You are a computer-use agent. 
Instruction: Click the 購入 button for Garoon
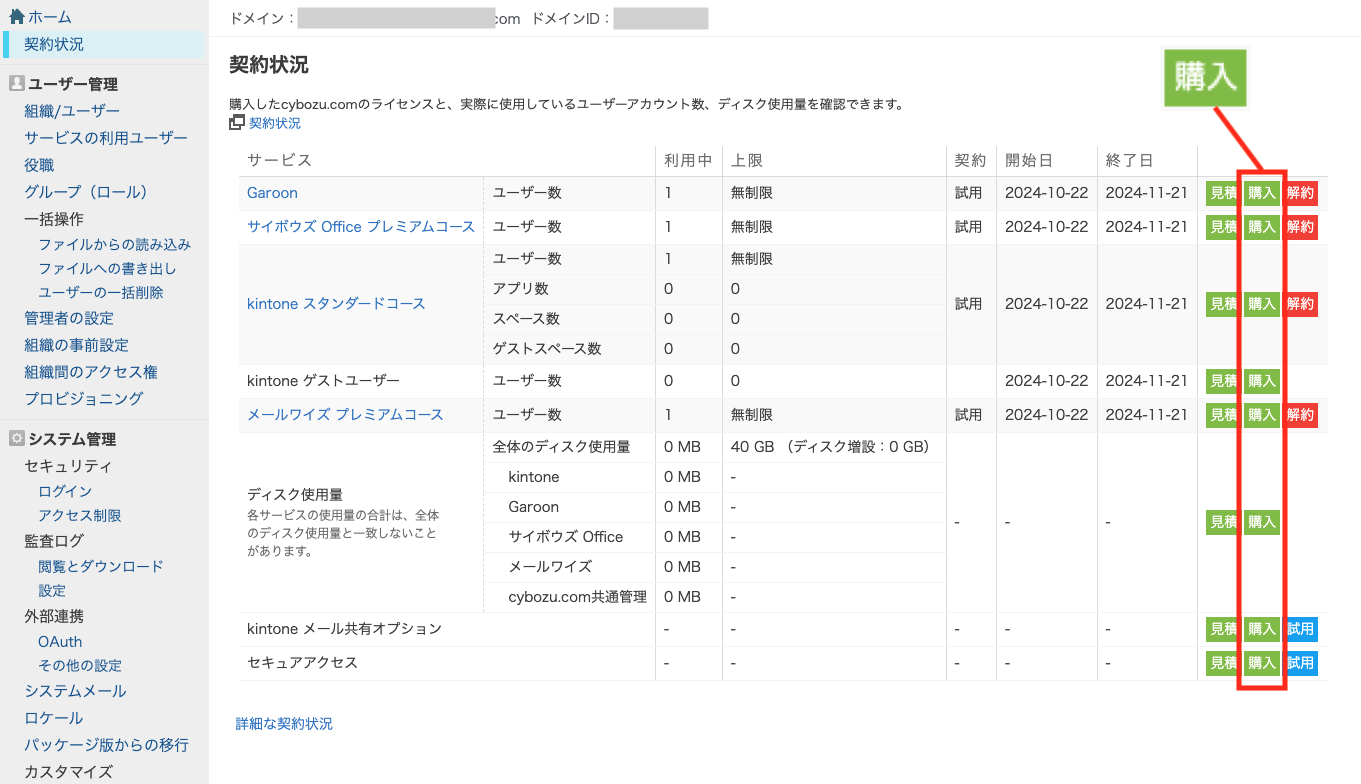1262,193
